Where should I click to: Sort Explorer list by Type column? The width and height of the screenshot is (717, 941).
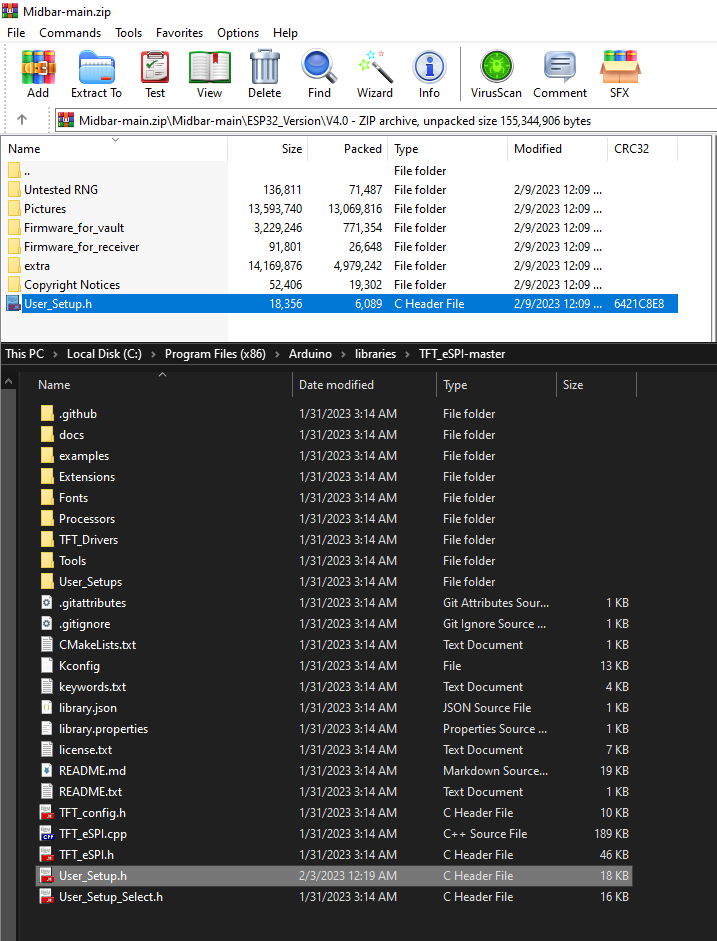click(x=496, y=385)
